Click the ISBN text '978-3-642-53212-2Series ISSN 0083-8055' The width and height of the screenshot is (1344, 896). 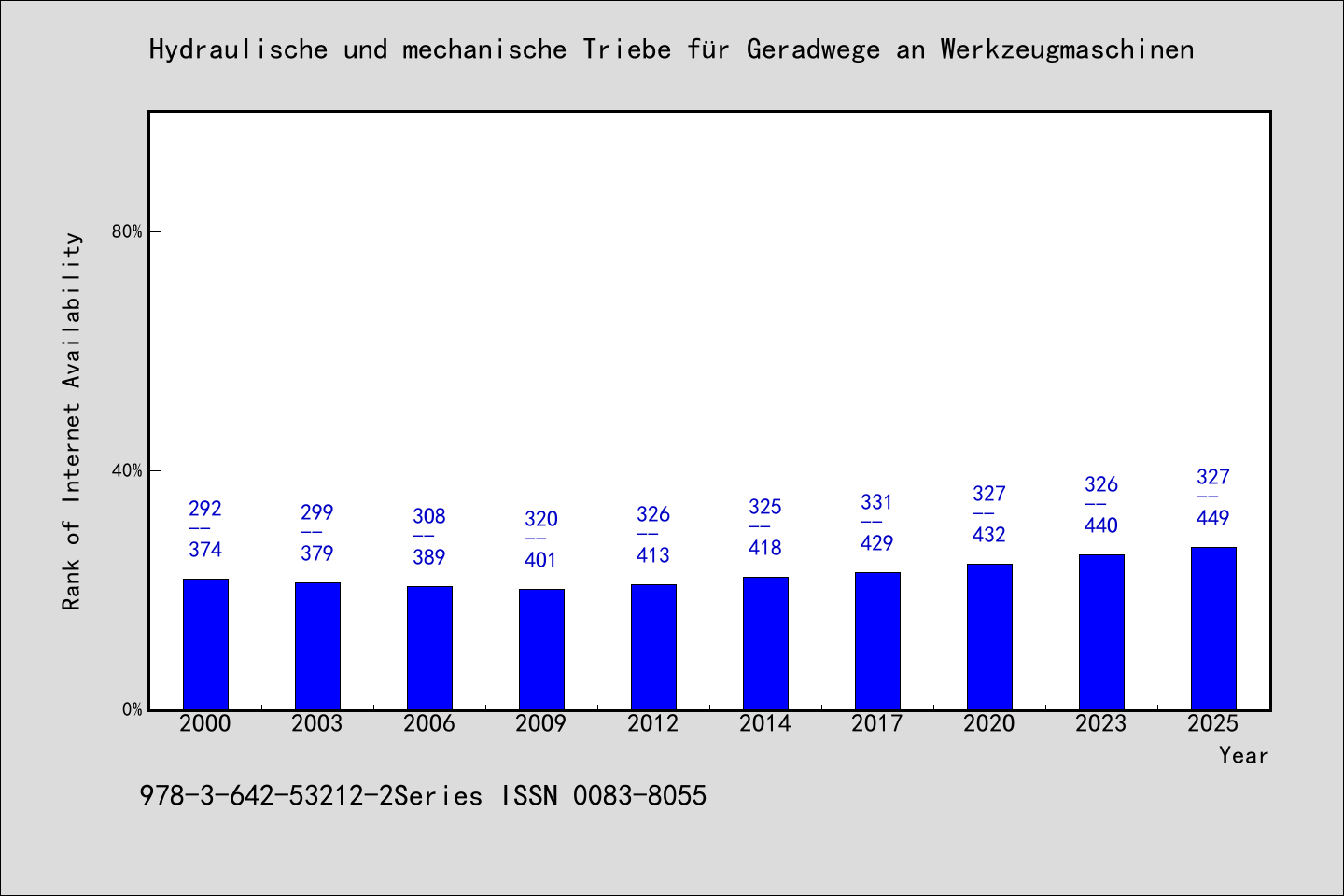423,795
